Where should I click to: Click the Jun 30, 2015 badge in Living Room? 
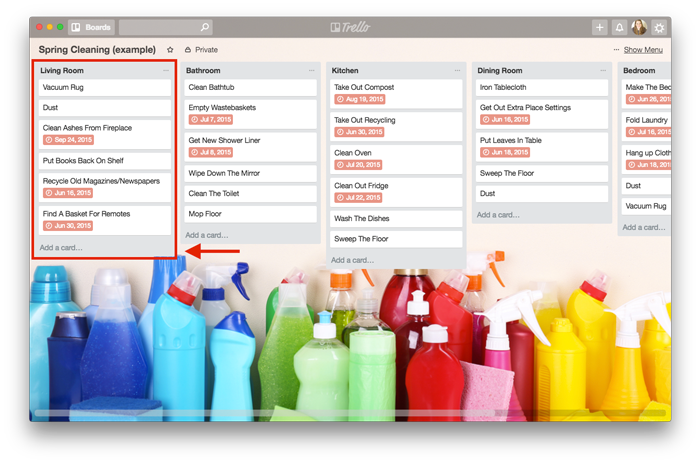point(68,226)
